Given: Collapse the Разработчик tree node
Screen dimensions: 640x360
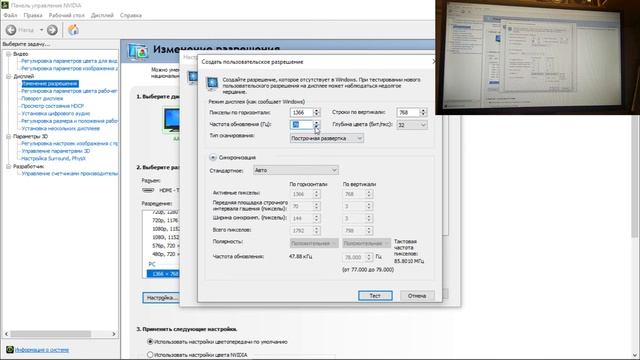Looking at the screenshot, I should tap(9, 166).
